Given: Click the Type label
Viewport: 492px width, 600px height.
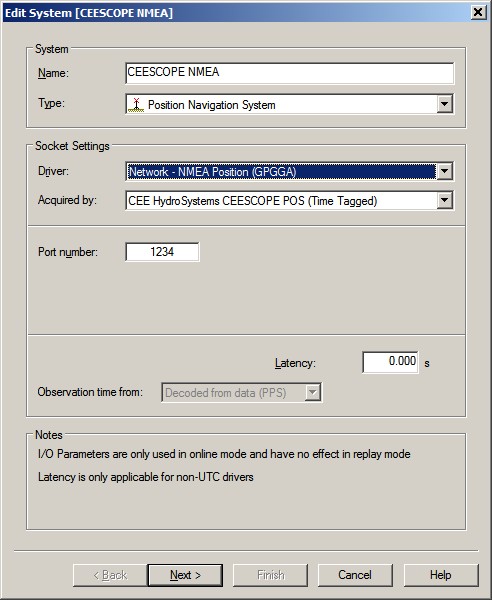Looking at the screenshot, I should (51, 103).
